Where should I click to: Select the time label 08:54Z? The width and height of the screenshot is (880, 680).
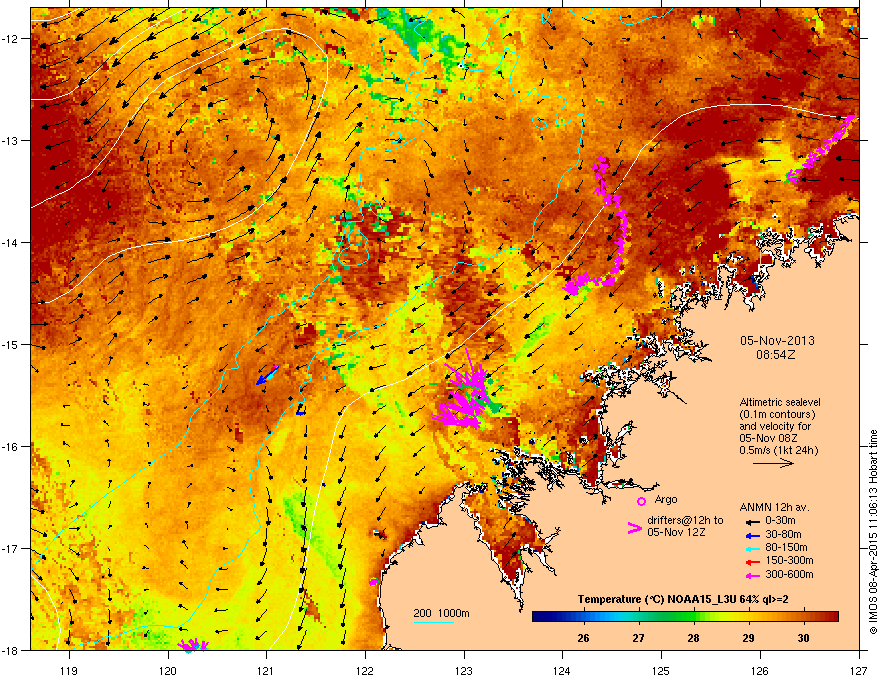point(776,355)
